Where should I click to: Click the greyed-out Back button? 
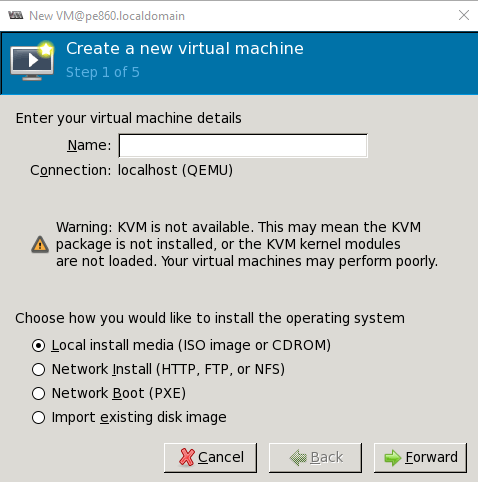(x=315, y=458)
